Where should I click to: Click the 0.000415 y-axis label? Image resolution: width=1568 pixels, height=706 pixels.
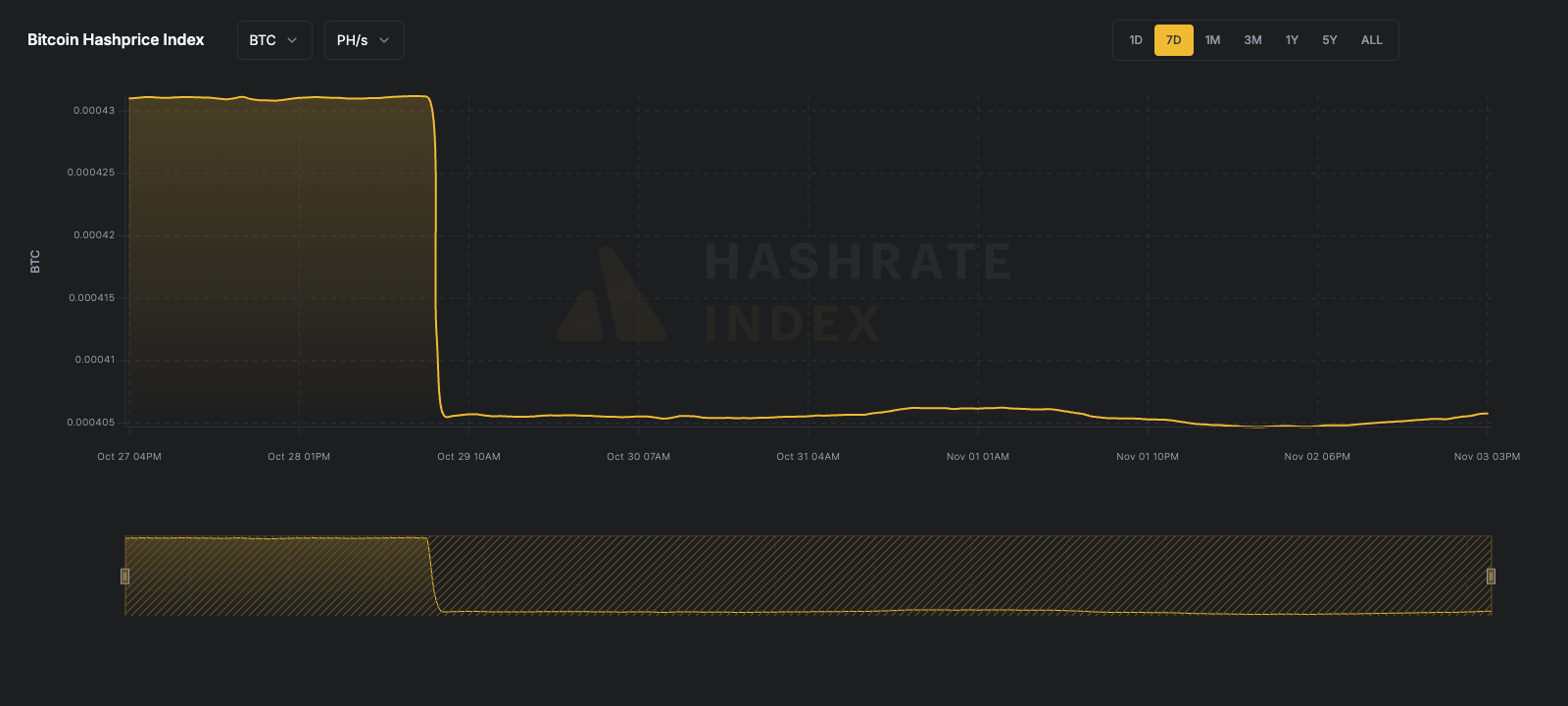92,298
